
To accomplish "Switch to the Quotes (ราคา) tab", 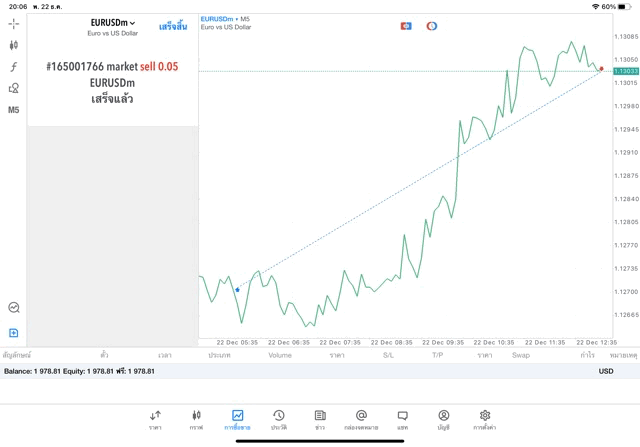I will click(155, 419).
